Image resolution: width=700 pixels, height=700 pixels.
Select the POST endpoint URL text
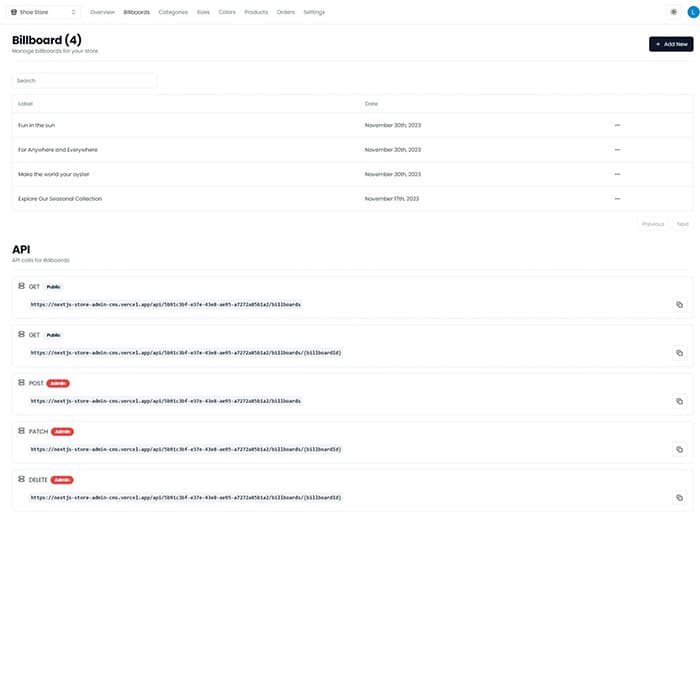point(166,401)
